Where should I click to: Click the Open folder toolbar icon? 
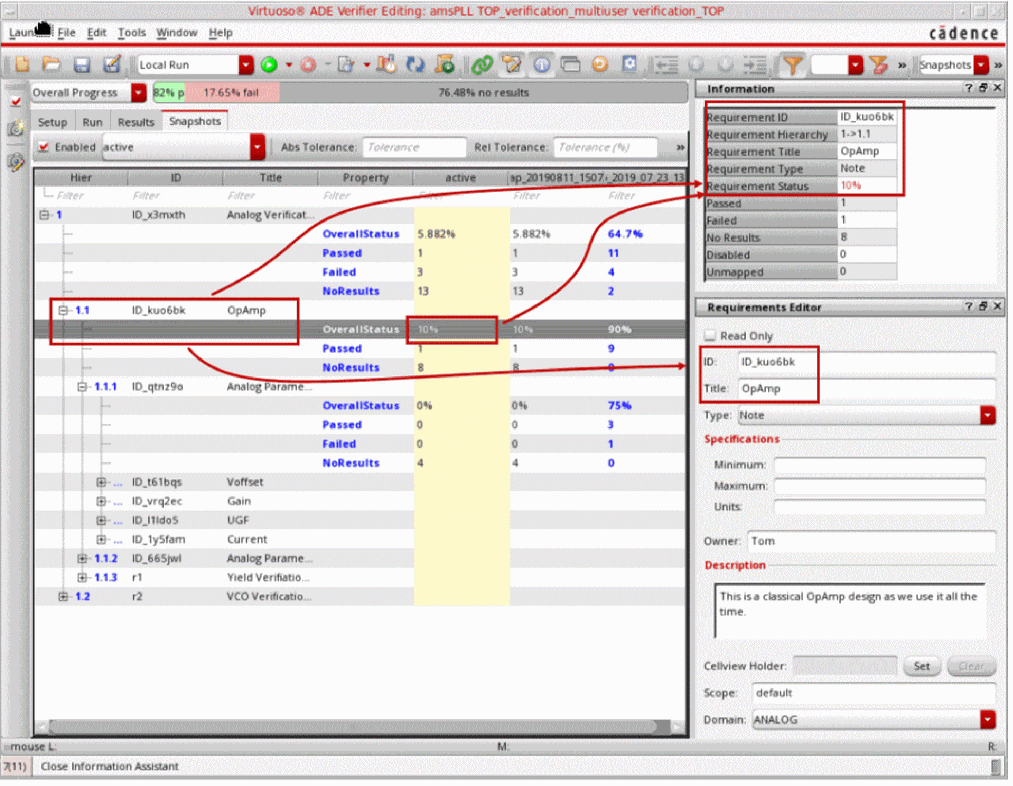51,65
